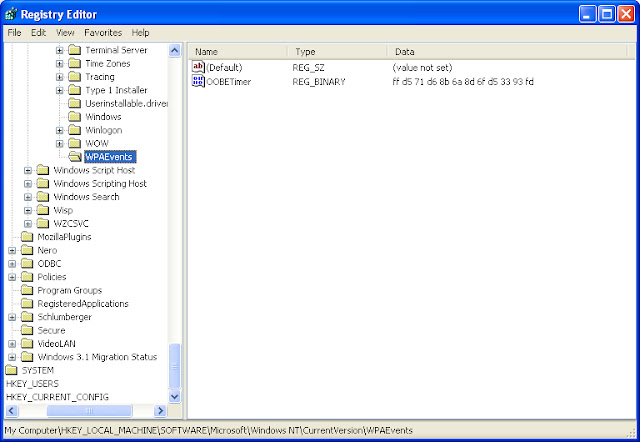This screenshot has width=640, height=442.
Task: Click the Schlumberger folder icon
Action: pos(27,317)
